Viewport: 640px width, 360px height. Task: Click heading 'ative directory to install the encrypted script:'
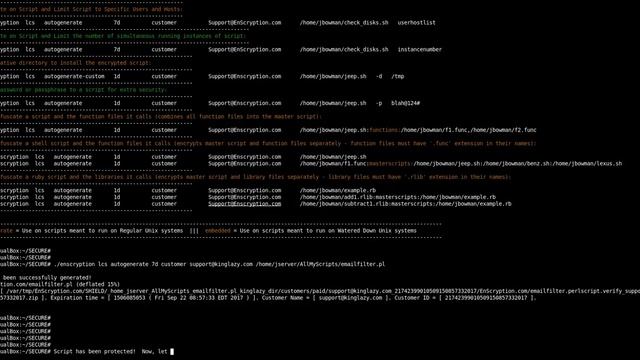click(x=76, y=63)
